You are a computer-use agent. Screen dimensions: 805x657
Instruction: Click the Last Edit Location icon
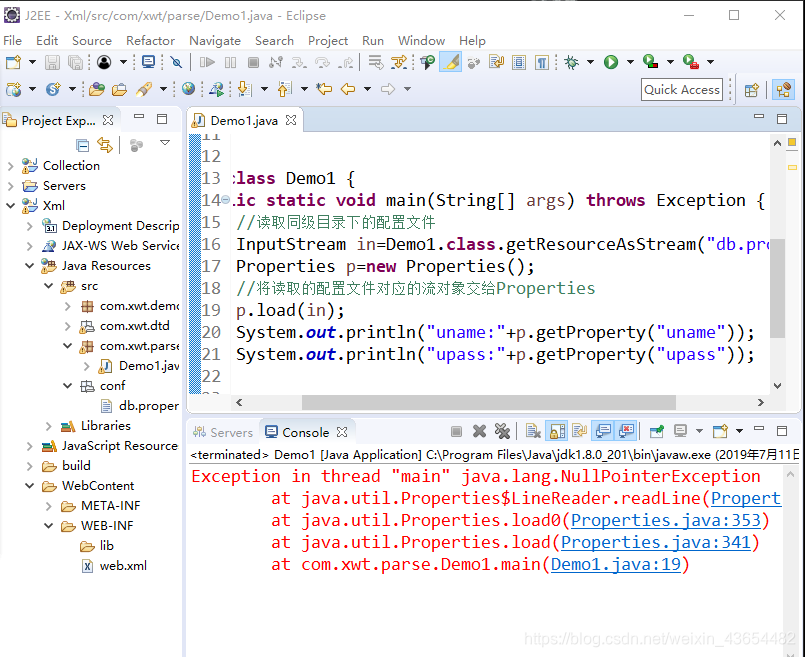point(324,89)
